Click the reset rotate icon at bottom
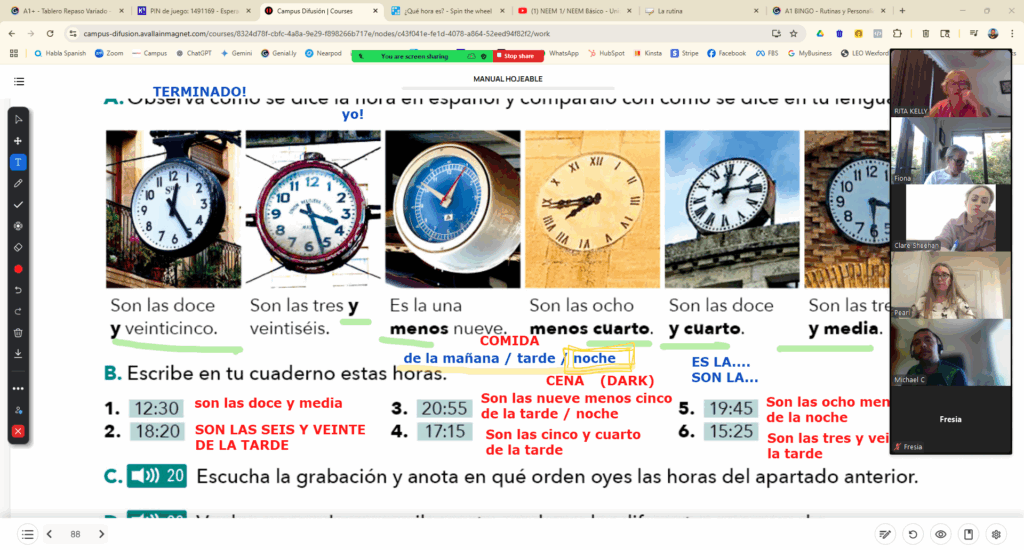The width and height of the screenshot is (1024, 550). [913, 534]
